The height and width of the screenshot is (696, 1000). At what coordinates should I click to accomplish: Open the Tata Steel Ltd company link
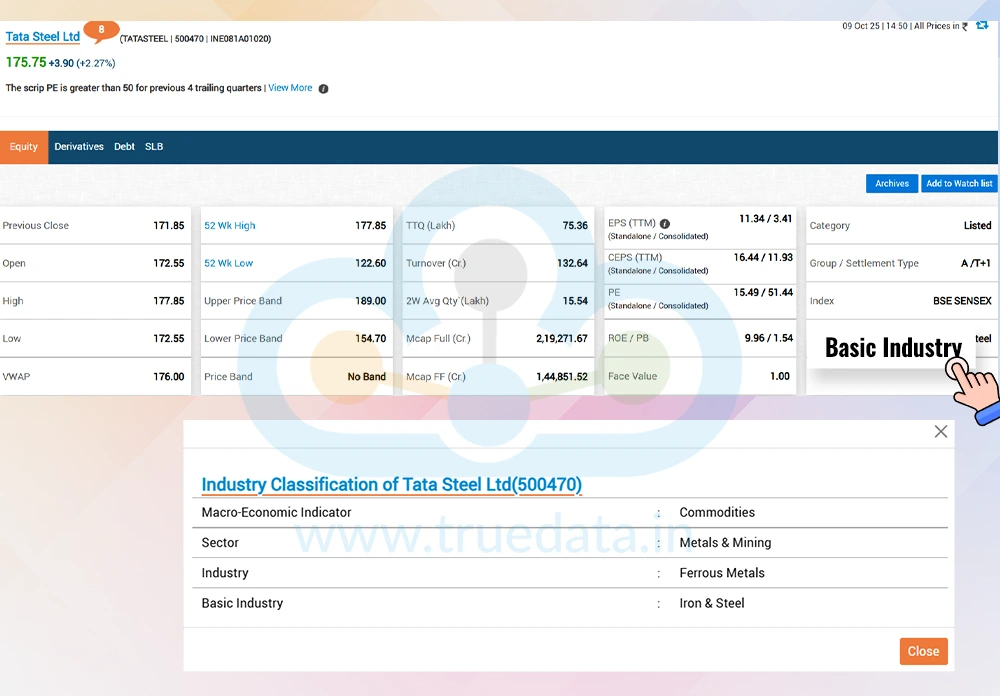point(42,36)
